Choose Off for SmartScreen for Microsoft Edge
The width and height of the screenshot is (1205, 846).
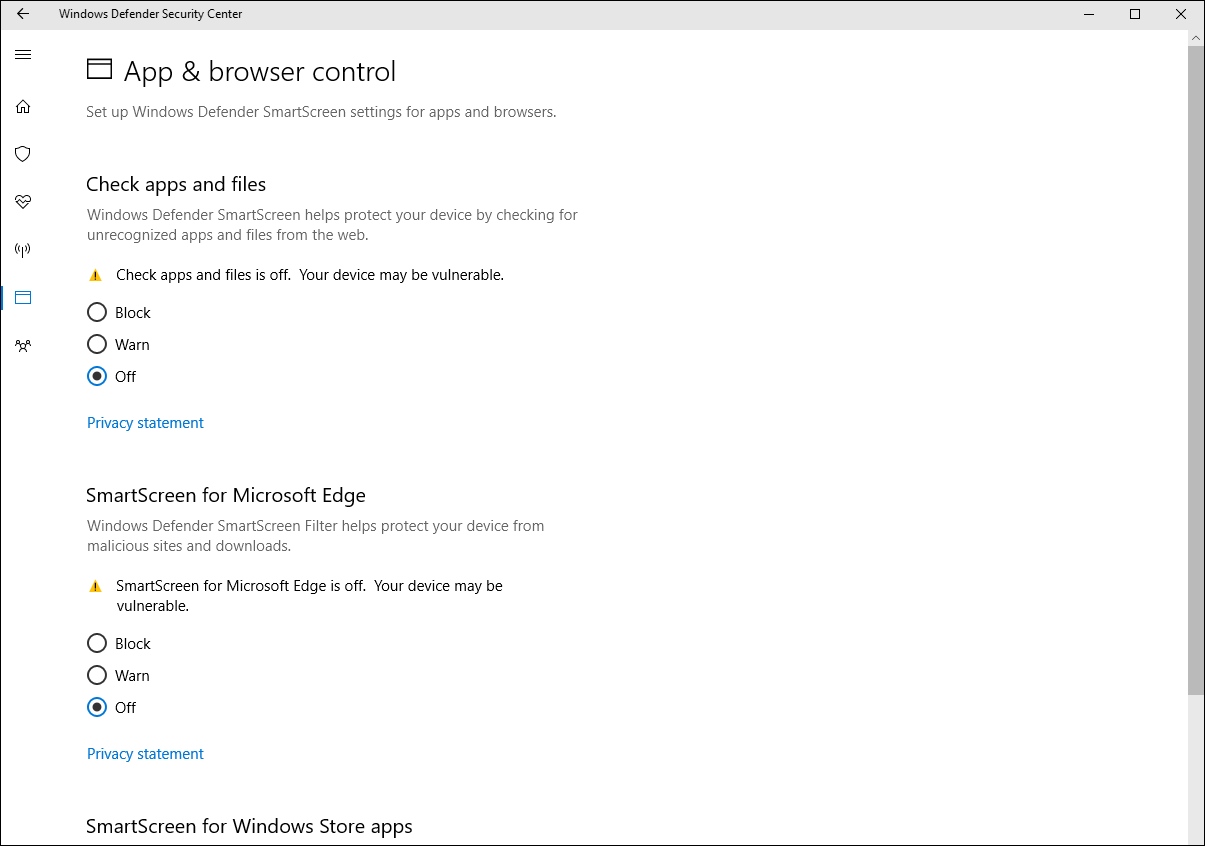[x=97, y=708]
